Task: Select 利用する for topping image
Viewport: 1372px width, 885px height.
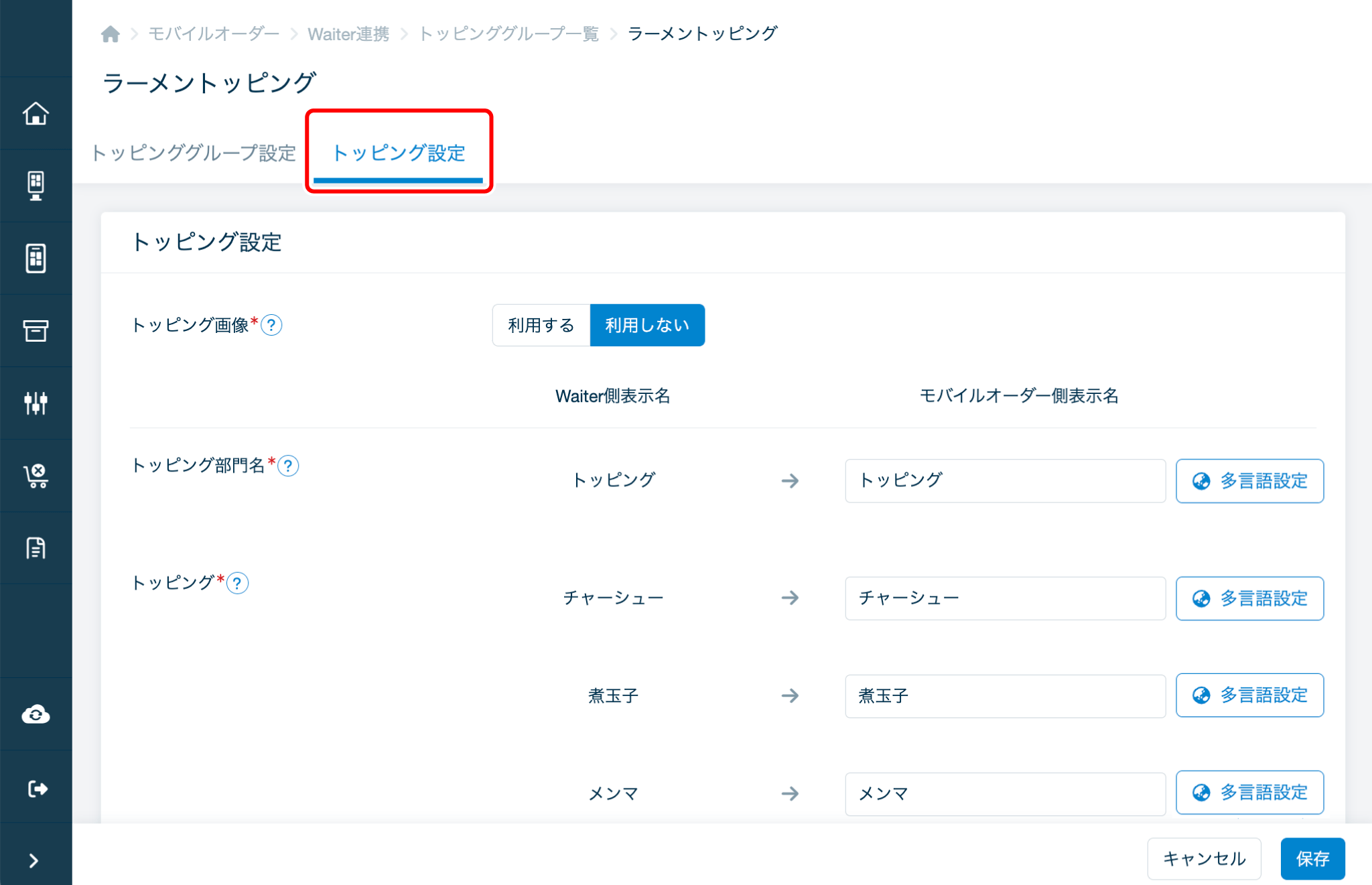Action: pos(541,326)
